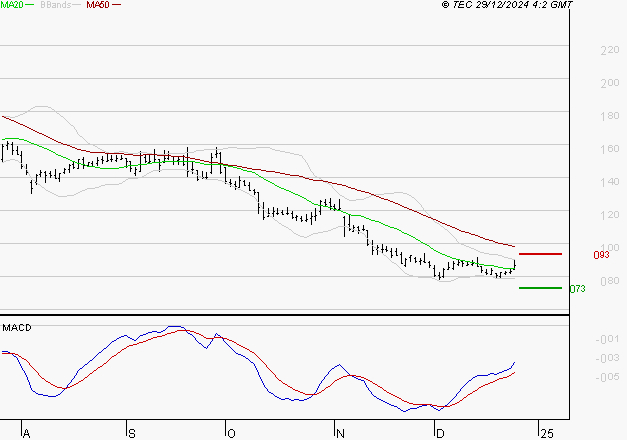The image size is (627, 440).
Task: Click the 25 year marker on axis
Action: pyautogui.click(x=546, y=433)
